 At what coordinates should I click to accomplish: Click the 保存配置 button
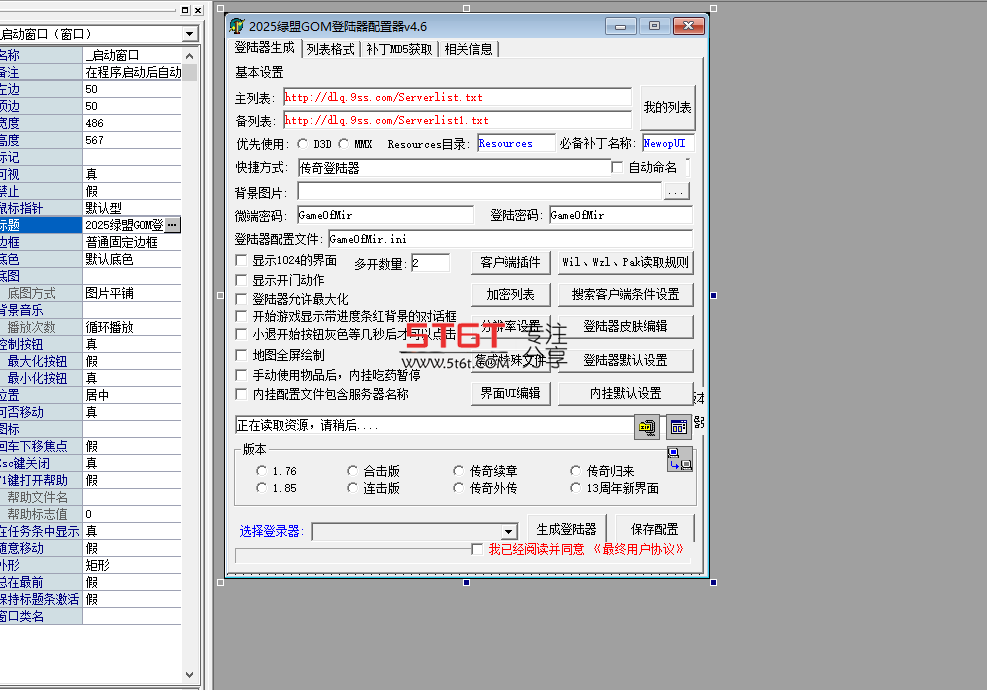[655, 529]
